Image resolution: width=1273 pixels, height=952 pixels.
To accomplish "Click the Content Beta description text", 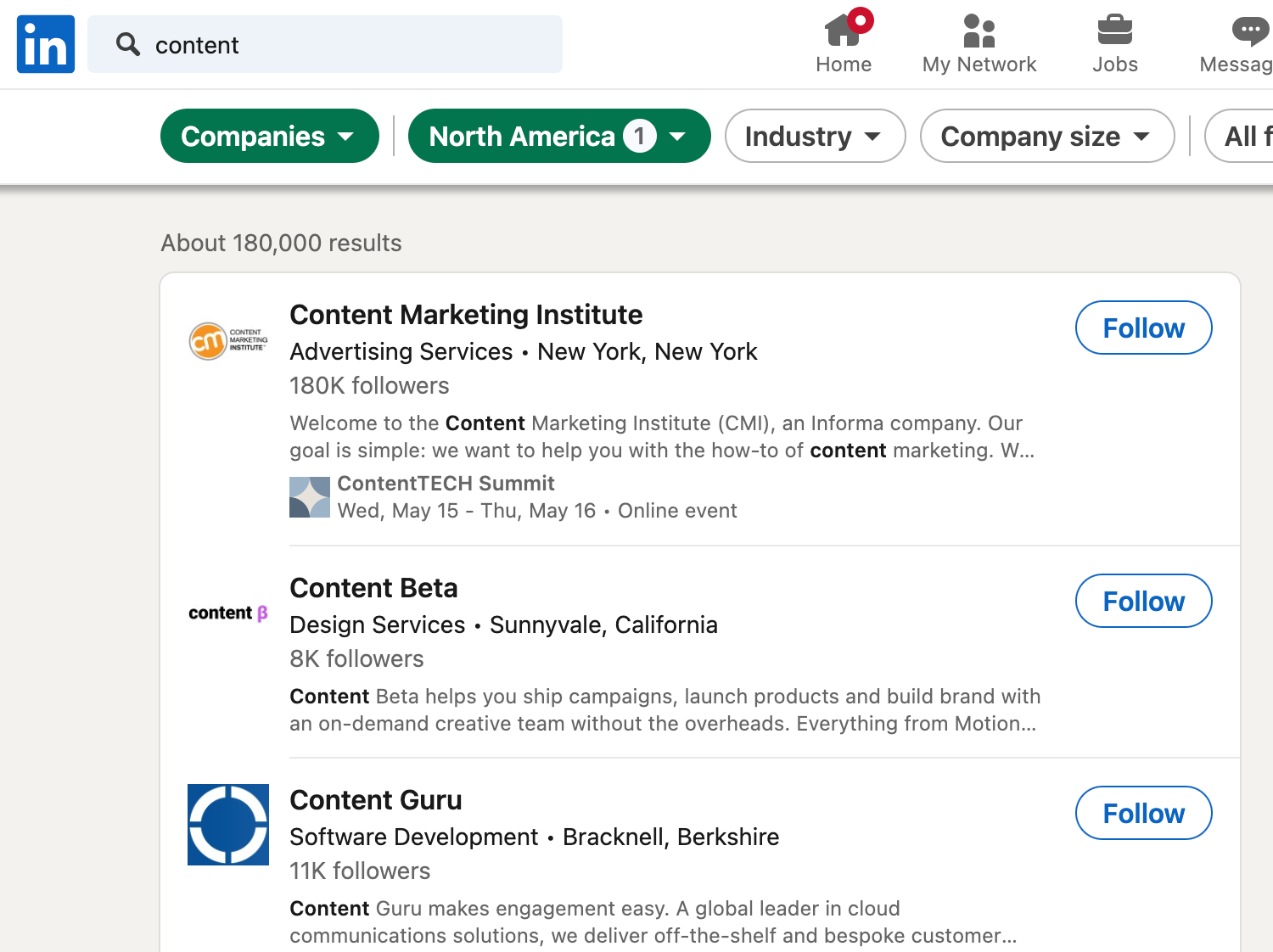I will pyautogui.click(x=665, y=710).
